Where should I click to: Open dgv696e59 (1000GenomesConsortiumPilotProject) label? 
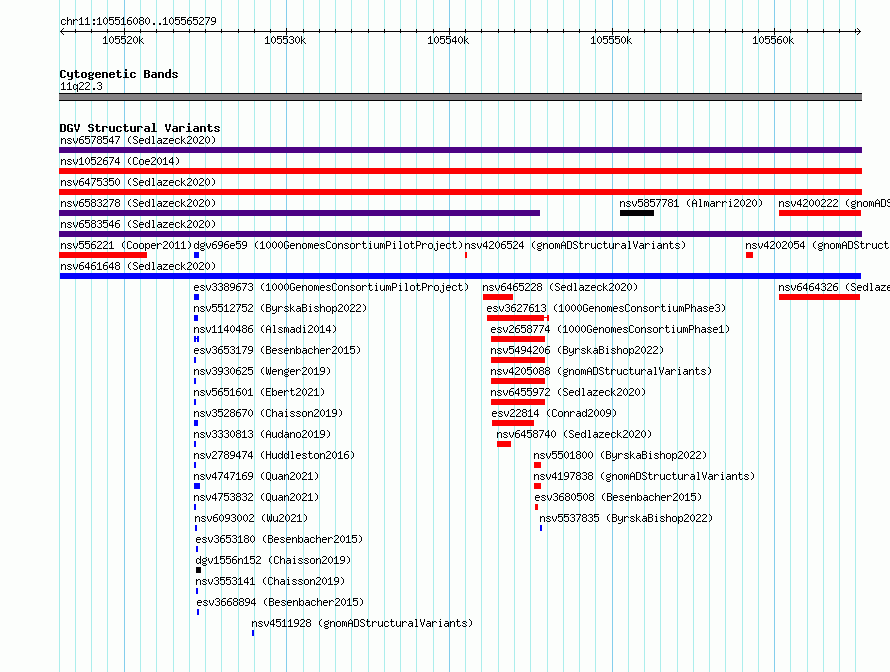click(329, 245)
